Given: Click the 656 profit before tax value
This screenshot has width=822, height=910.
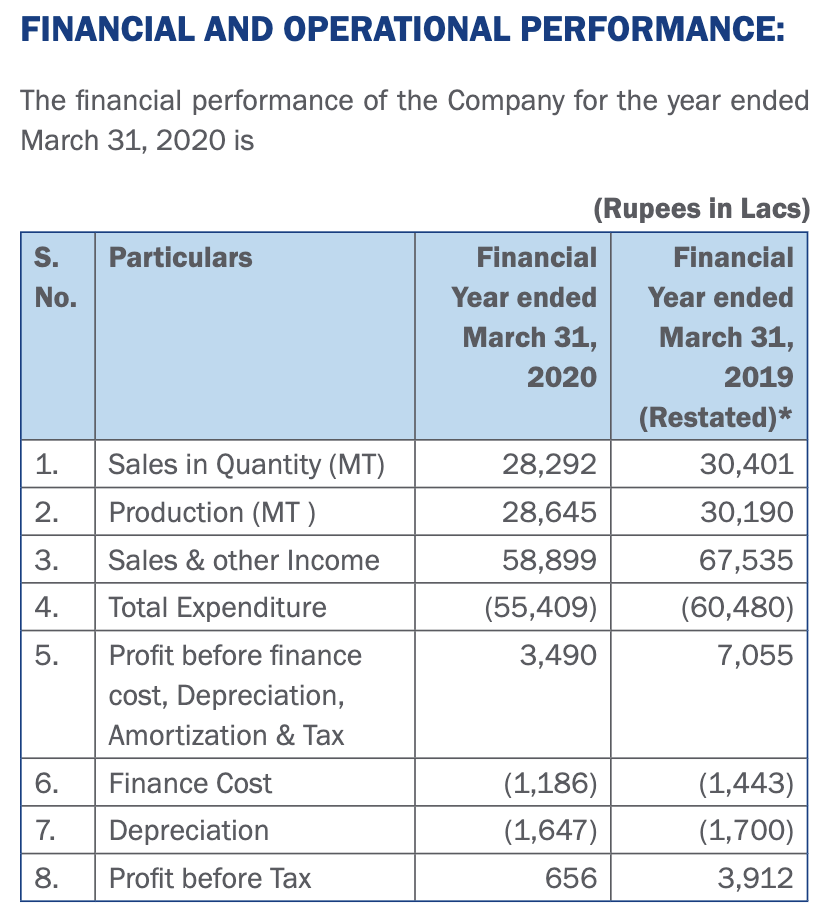Looking at the screenshot, I should 571,879.
